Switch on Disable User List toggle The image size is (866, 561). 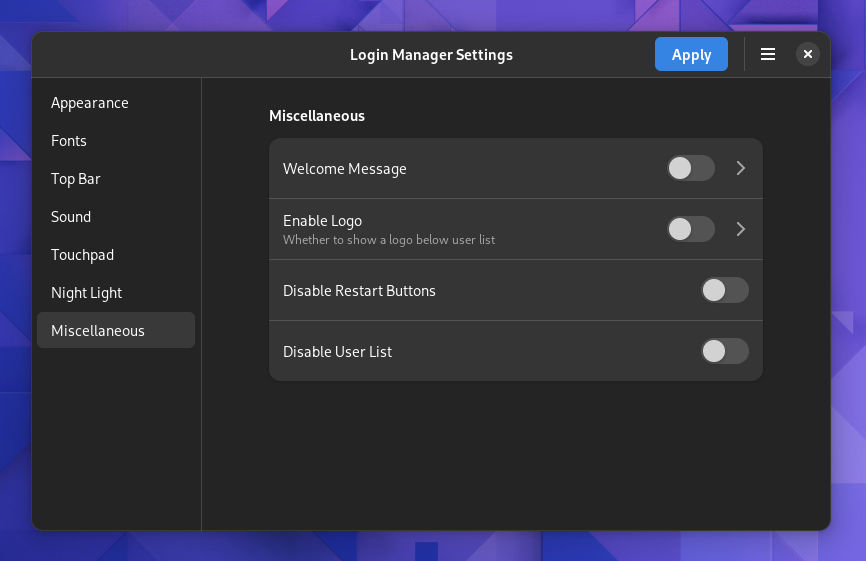[725, 351]
